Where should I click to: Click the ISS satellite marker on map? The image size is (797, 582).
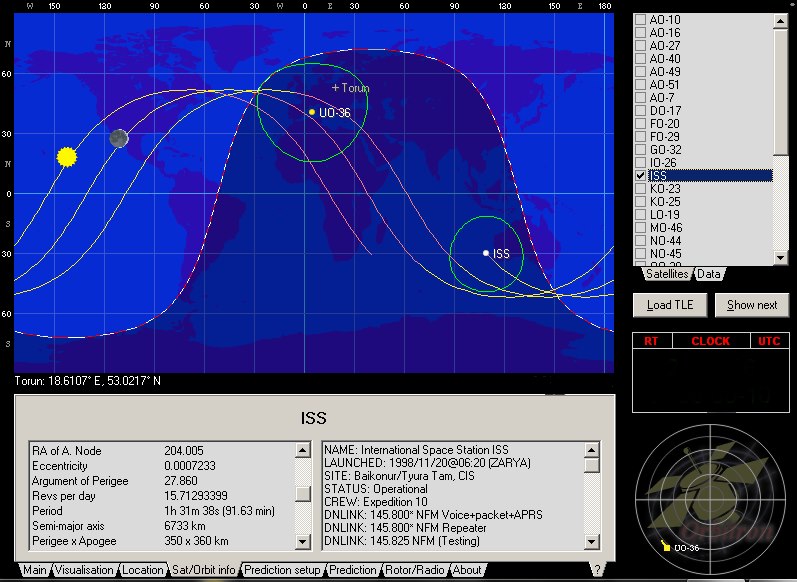486,253
